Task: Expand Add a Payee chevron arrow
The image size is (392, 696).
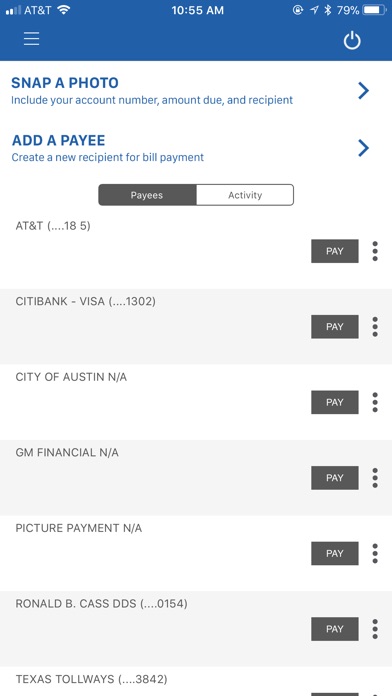Action: (364, 148)
